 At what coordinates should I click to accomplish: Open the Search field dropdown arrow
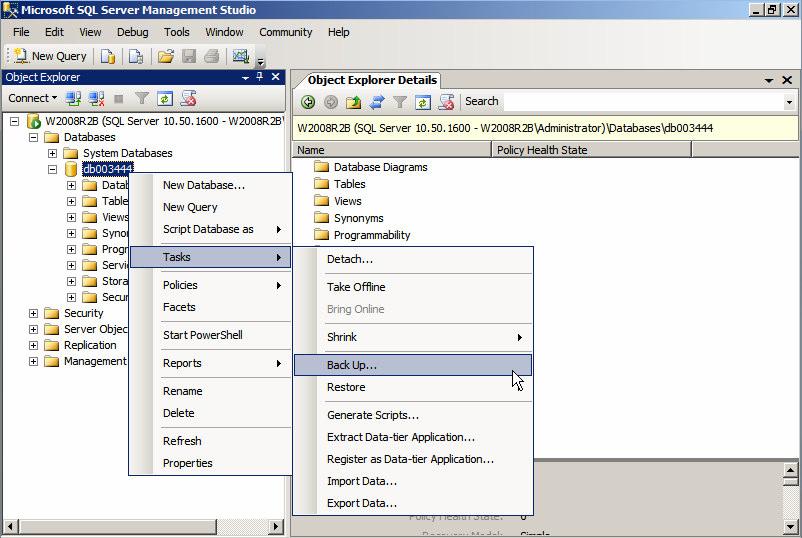(x=789, y=102)
